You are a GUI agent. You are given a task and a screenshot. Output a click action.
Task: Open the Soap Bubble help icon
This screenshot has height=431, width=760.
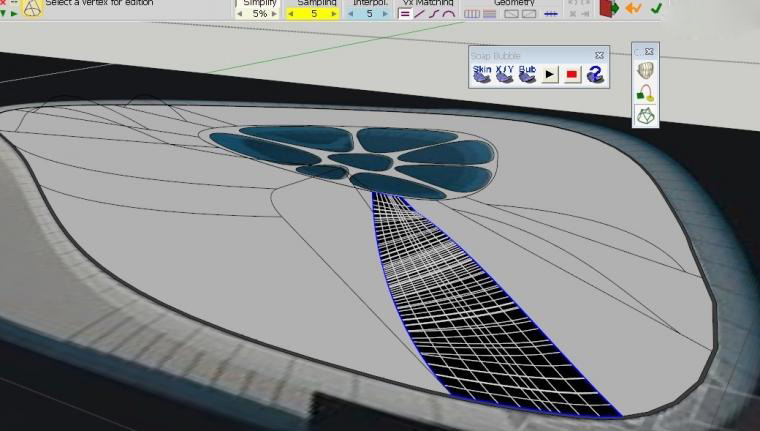point(595,75)
